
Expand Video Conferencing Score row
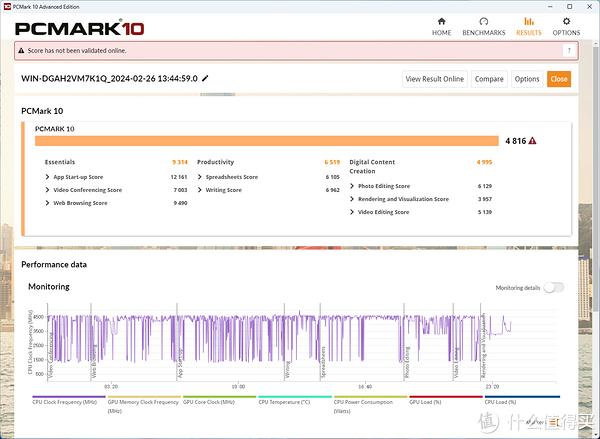(x=47, y=190)
